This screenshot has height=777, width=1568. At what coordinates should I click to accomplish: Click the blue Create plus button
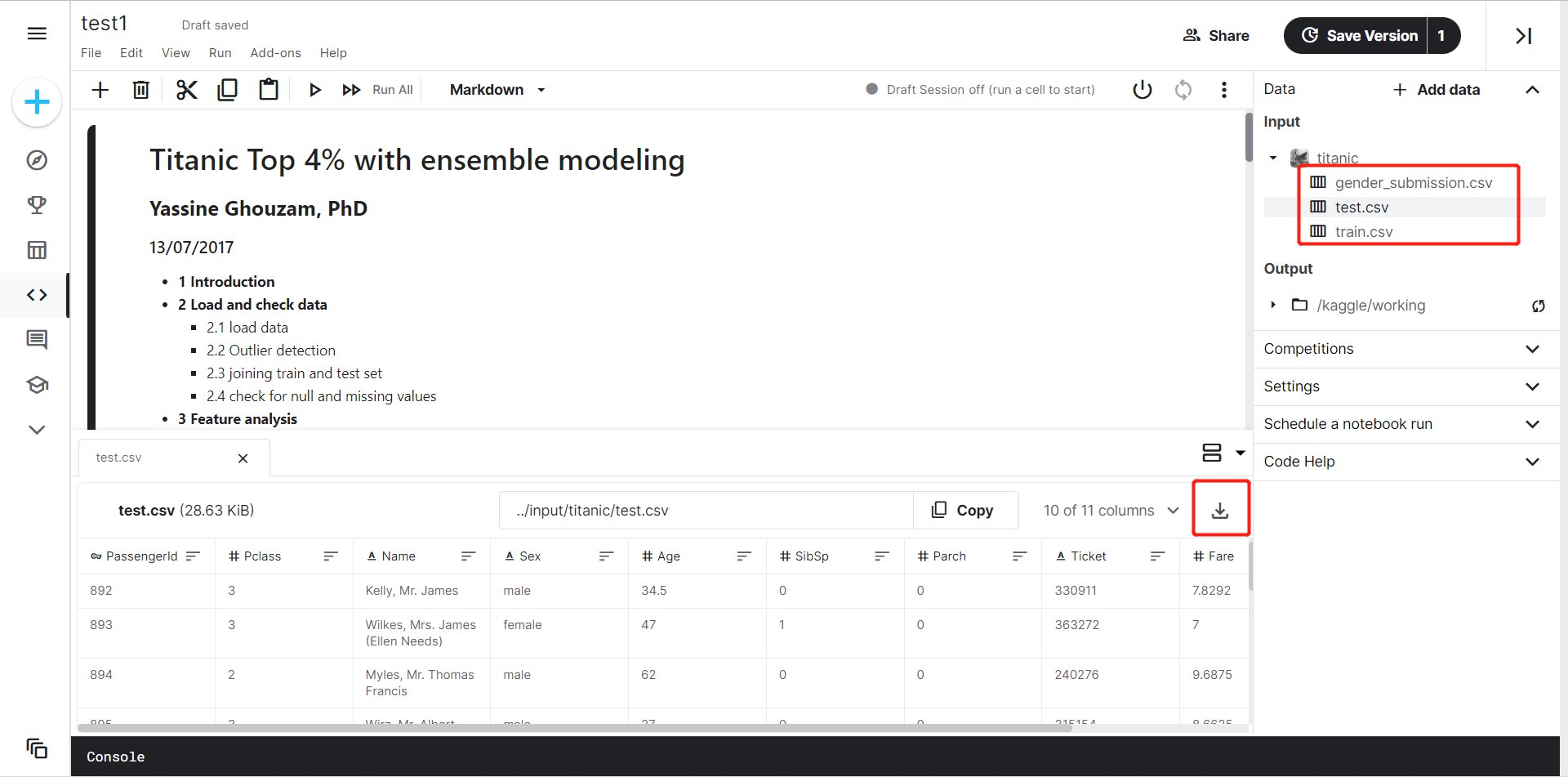click(37, 102)
